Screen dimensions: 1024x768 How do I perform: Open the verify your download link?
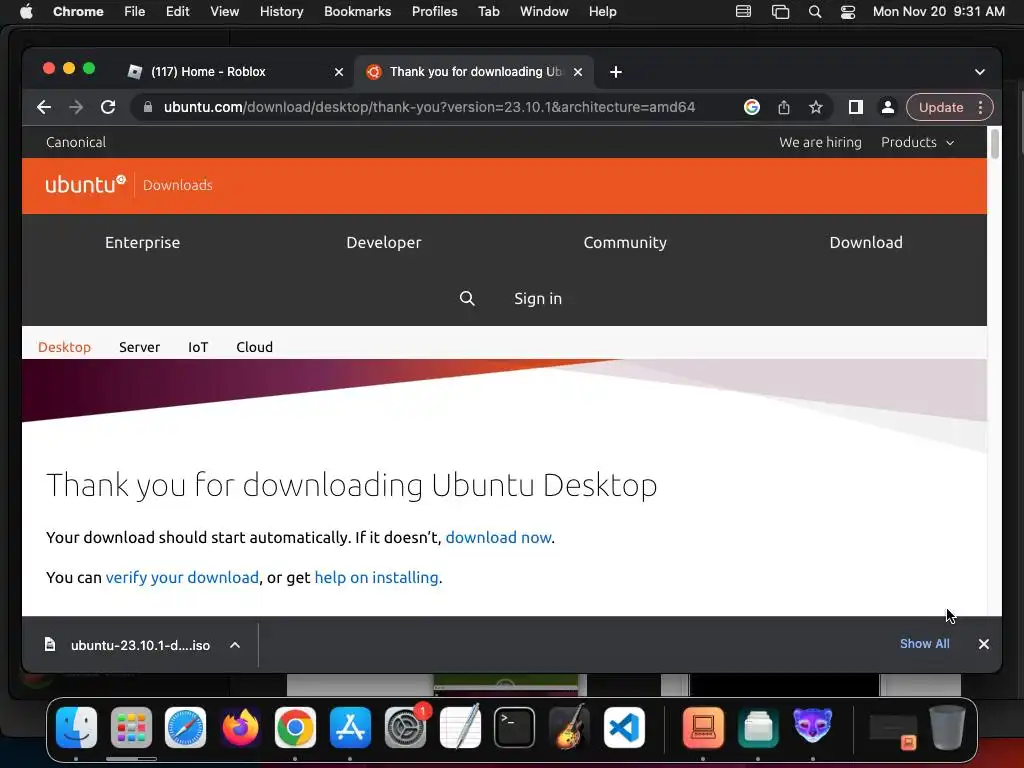click(182, 577)
